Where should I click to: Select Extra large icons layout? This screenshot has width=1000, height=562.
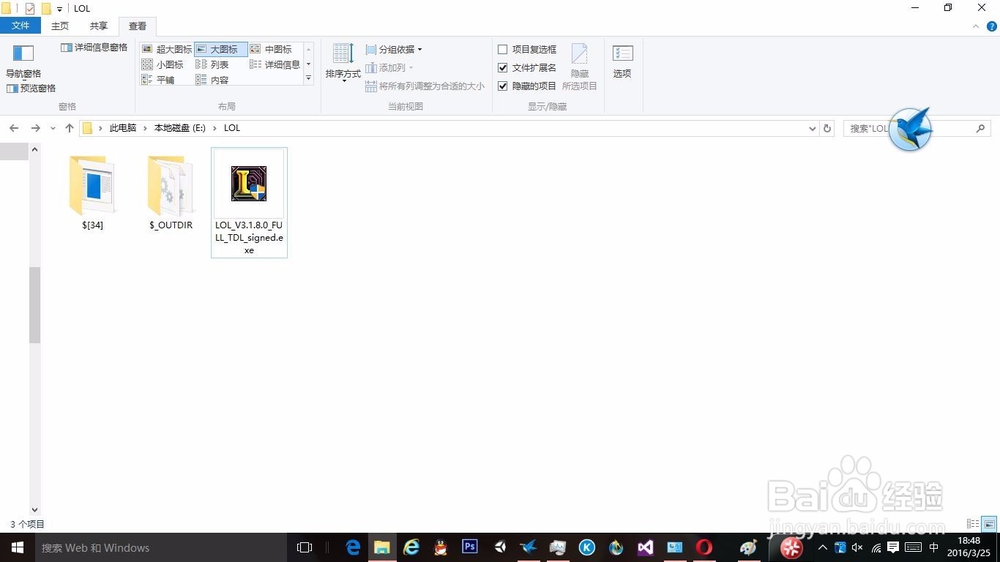click(166, 49)
